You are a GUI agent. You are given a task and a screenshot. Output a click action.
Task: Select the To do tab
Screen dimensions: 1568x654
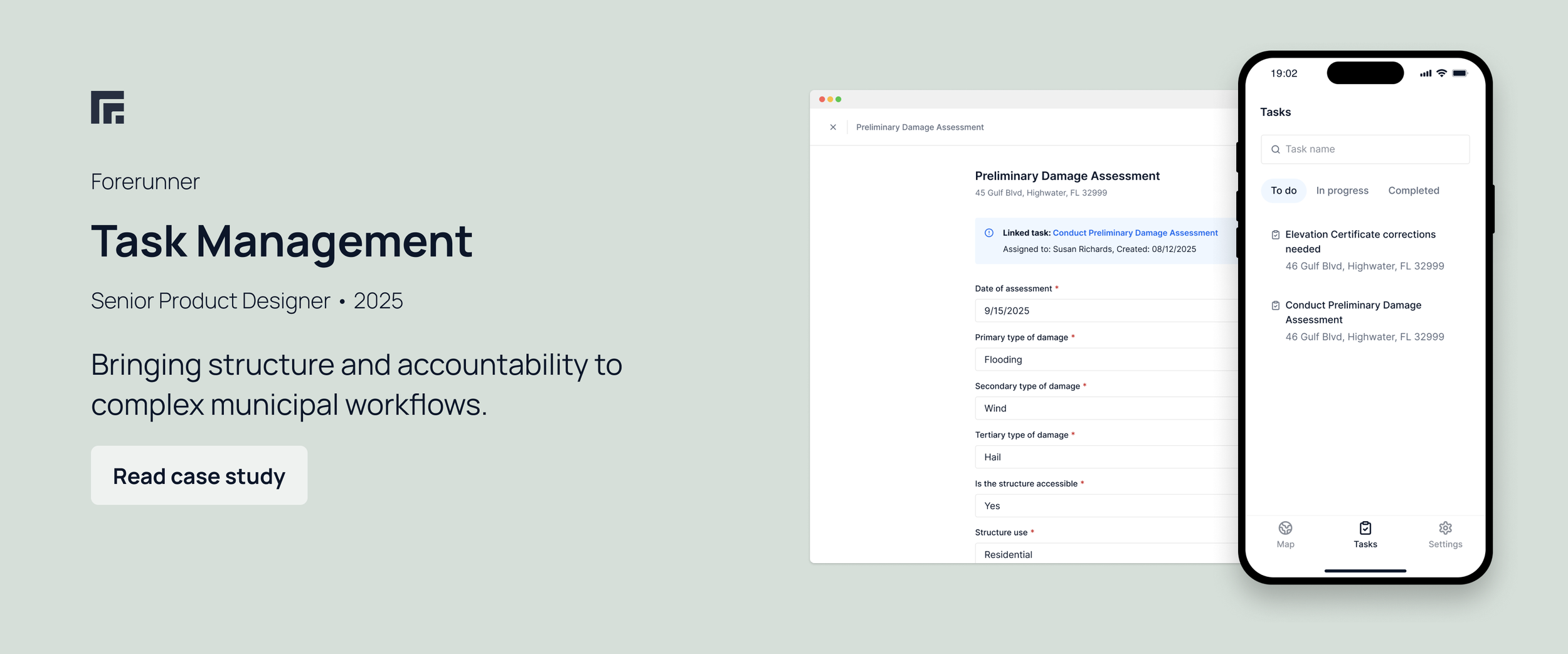[x=1283, y=191]
